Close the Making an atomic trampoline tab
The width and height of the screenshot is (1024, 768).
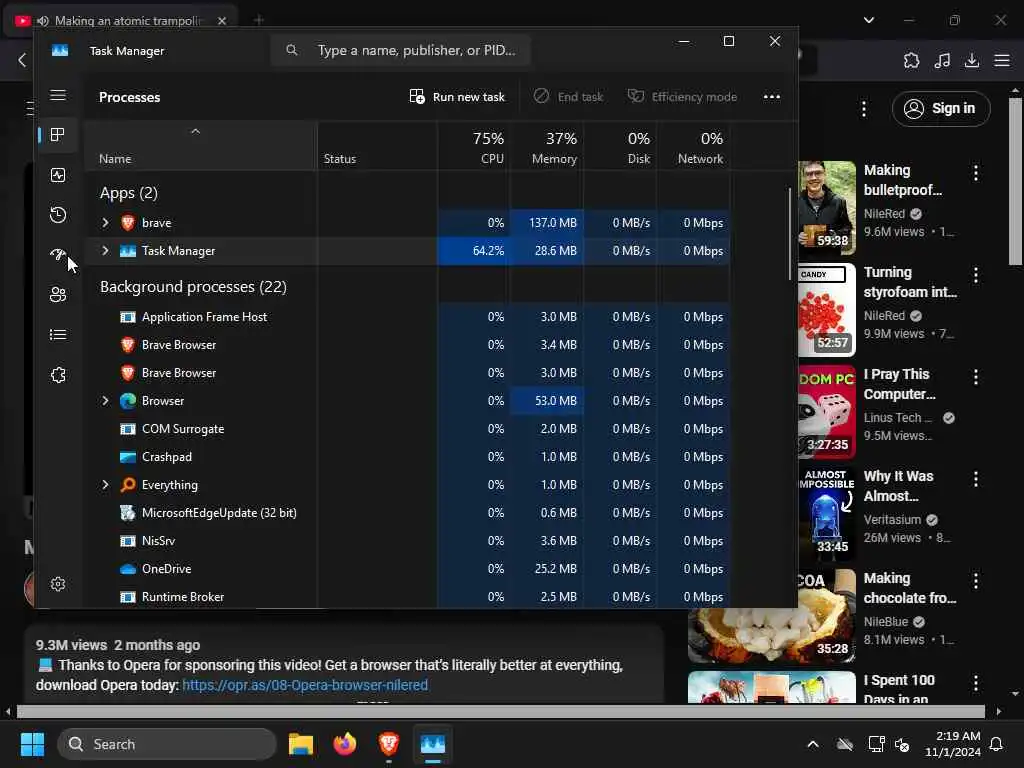(222, 21)
